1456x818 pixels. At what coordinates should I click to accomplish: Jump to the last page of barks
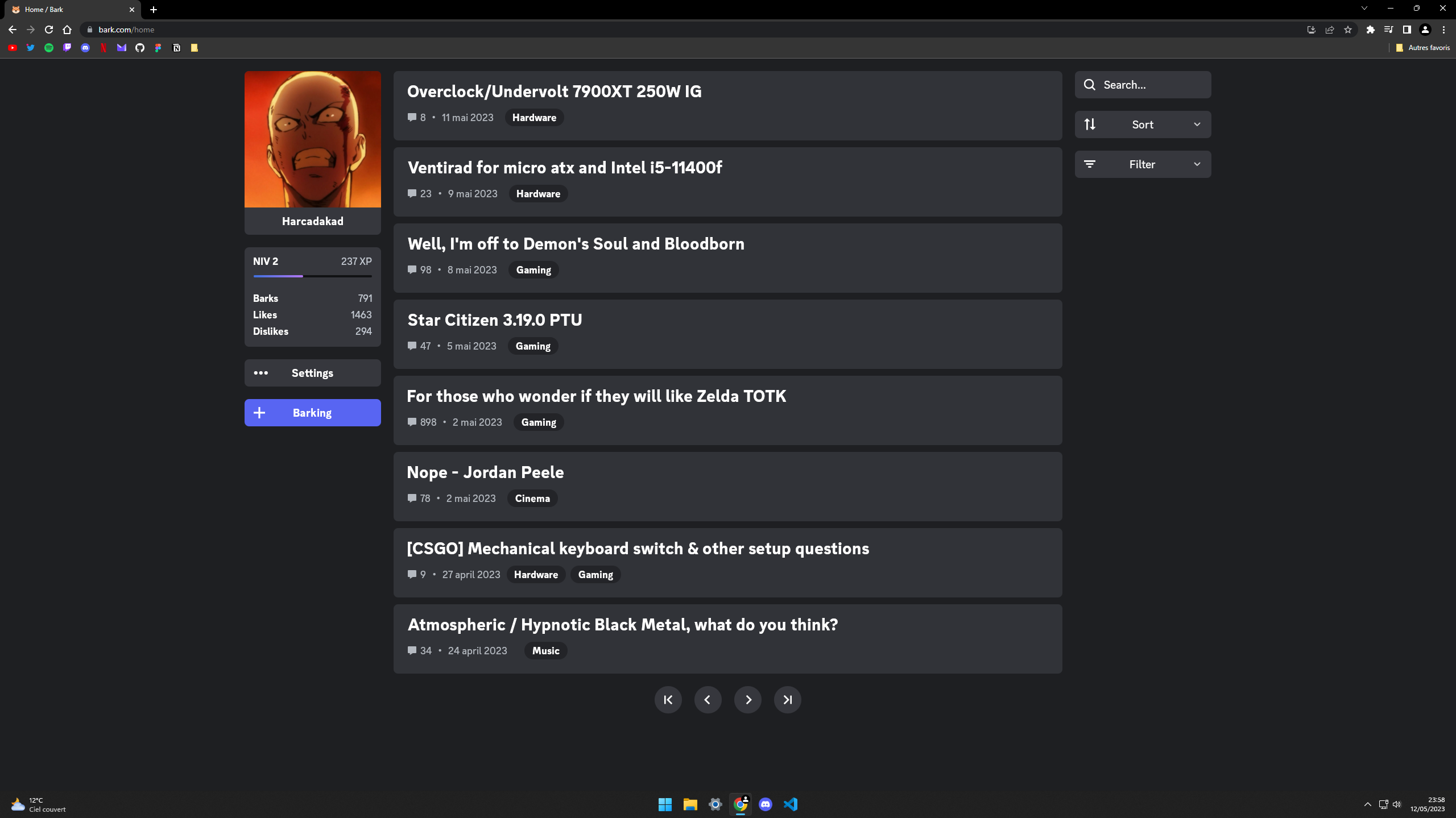[x=787, y=700]
